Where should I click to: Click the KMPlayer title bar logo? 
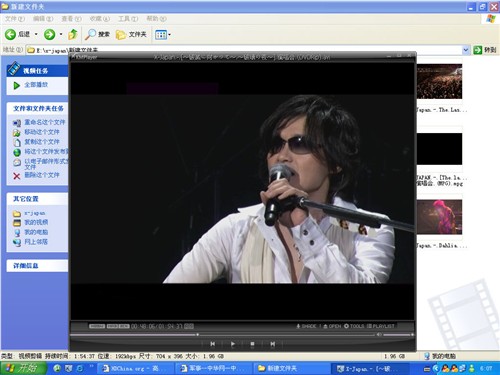pyautogui.click(x=85, y=57)
